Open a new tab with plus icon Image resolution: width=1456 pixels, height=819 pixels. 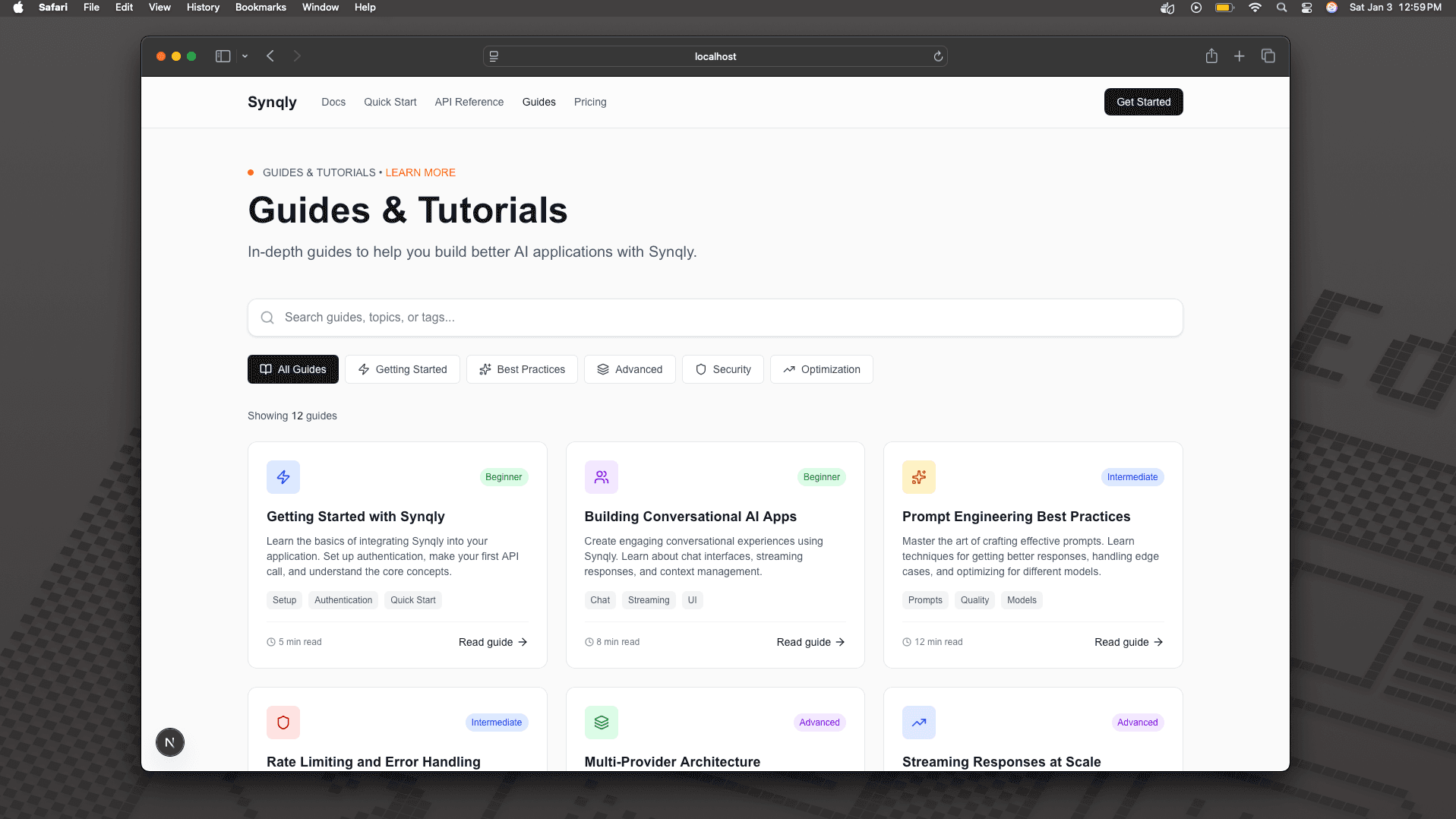(x=1239, y=56)
